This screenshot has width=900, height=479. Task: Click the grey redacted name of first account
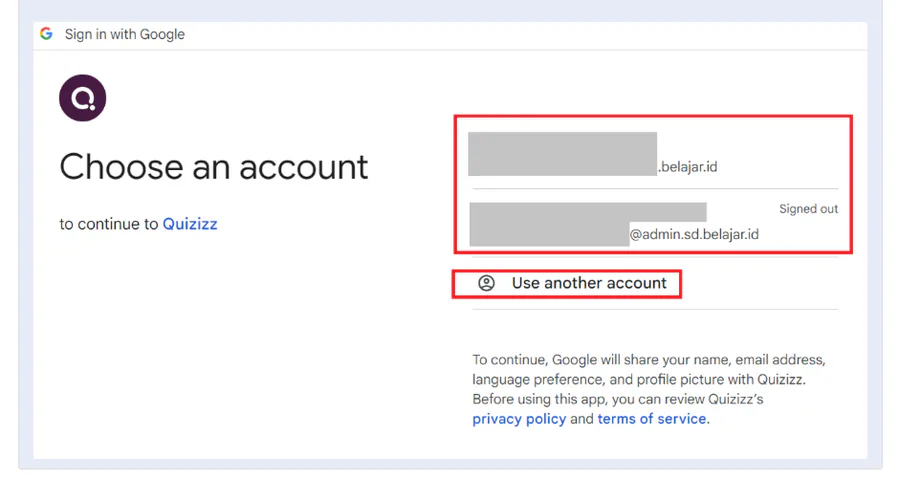coord(562,153)
